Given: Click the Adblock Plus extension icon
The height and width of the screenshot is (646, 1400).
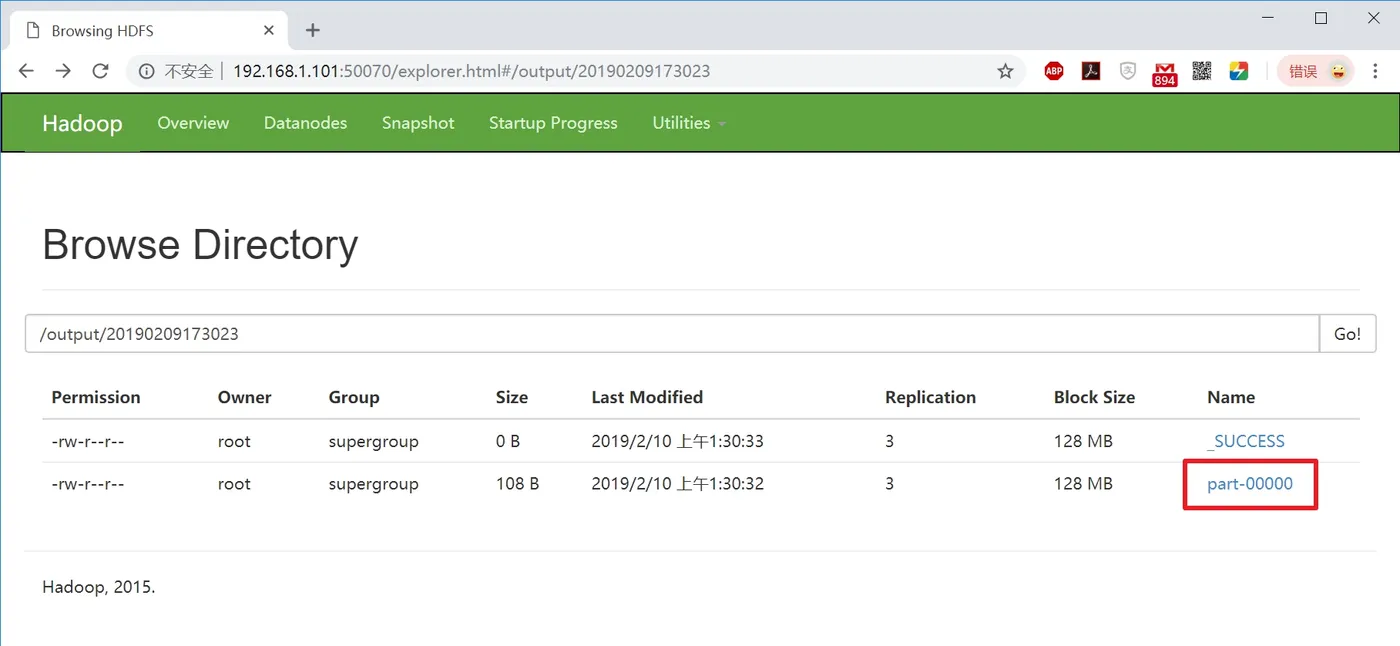Looking at the screenshot, I should 1053,71.
